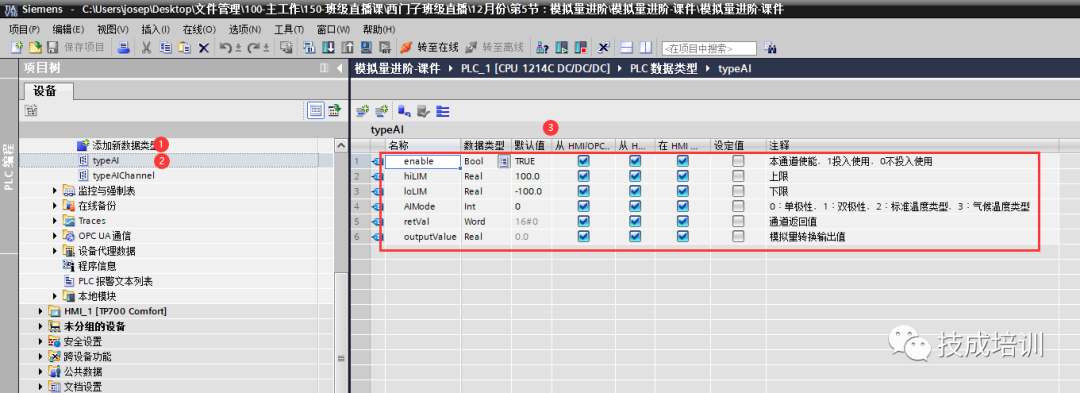Expand the 监控与强制表 tree node

[55, 191]
